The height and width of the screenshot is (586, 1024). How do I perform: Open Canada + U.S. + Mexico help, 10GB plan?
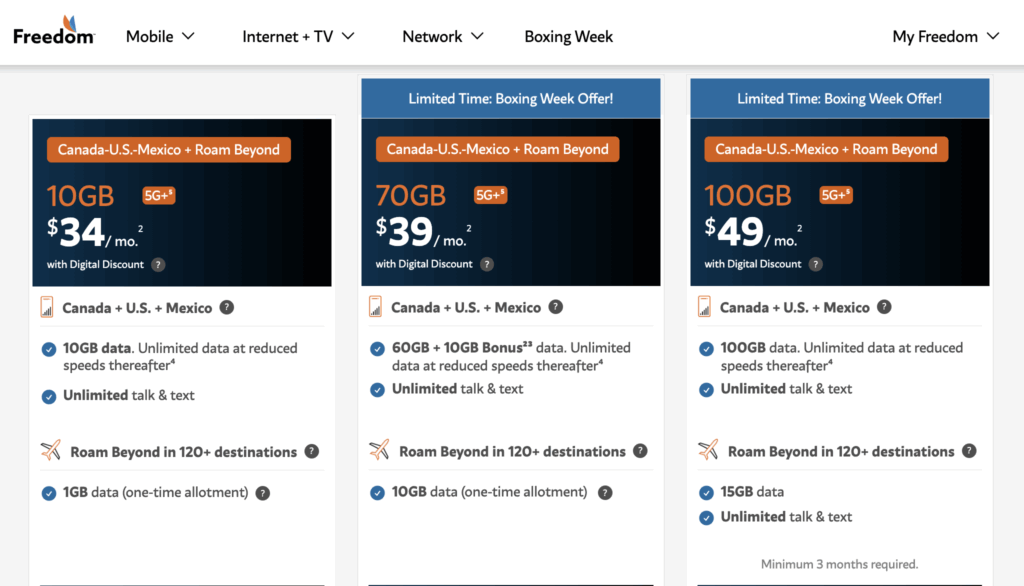click(x=227, y=308)
